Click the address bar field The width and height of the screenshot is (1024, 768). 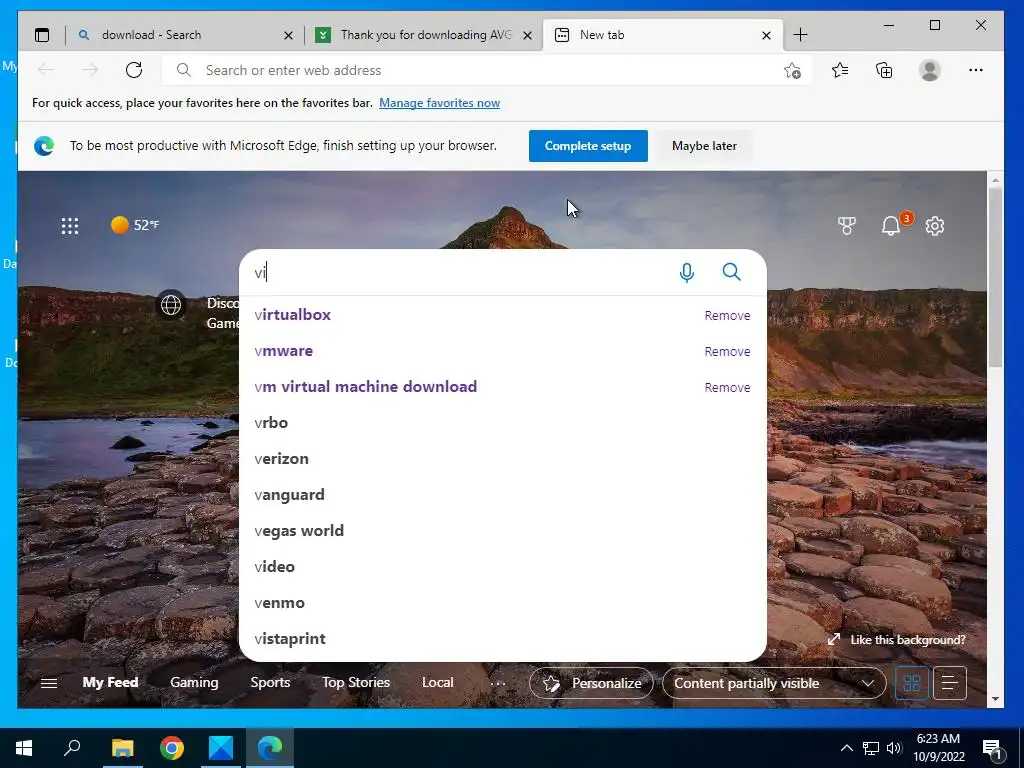[x=487, y=70]
